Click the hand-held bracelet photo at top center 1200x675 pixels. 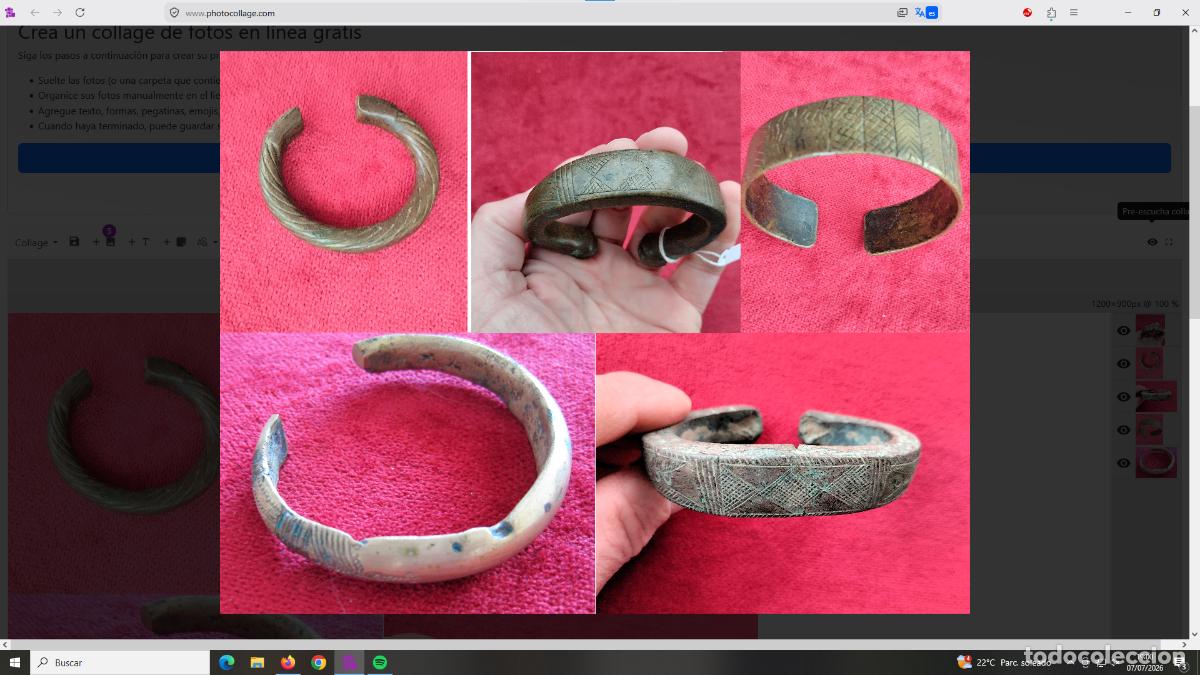(x=606, y=191)
